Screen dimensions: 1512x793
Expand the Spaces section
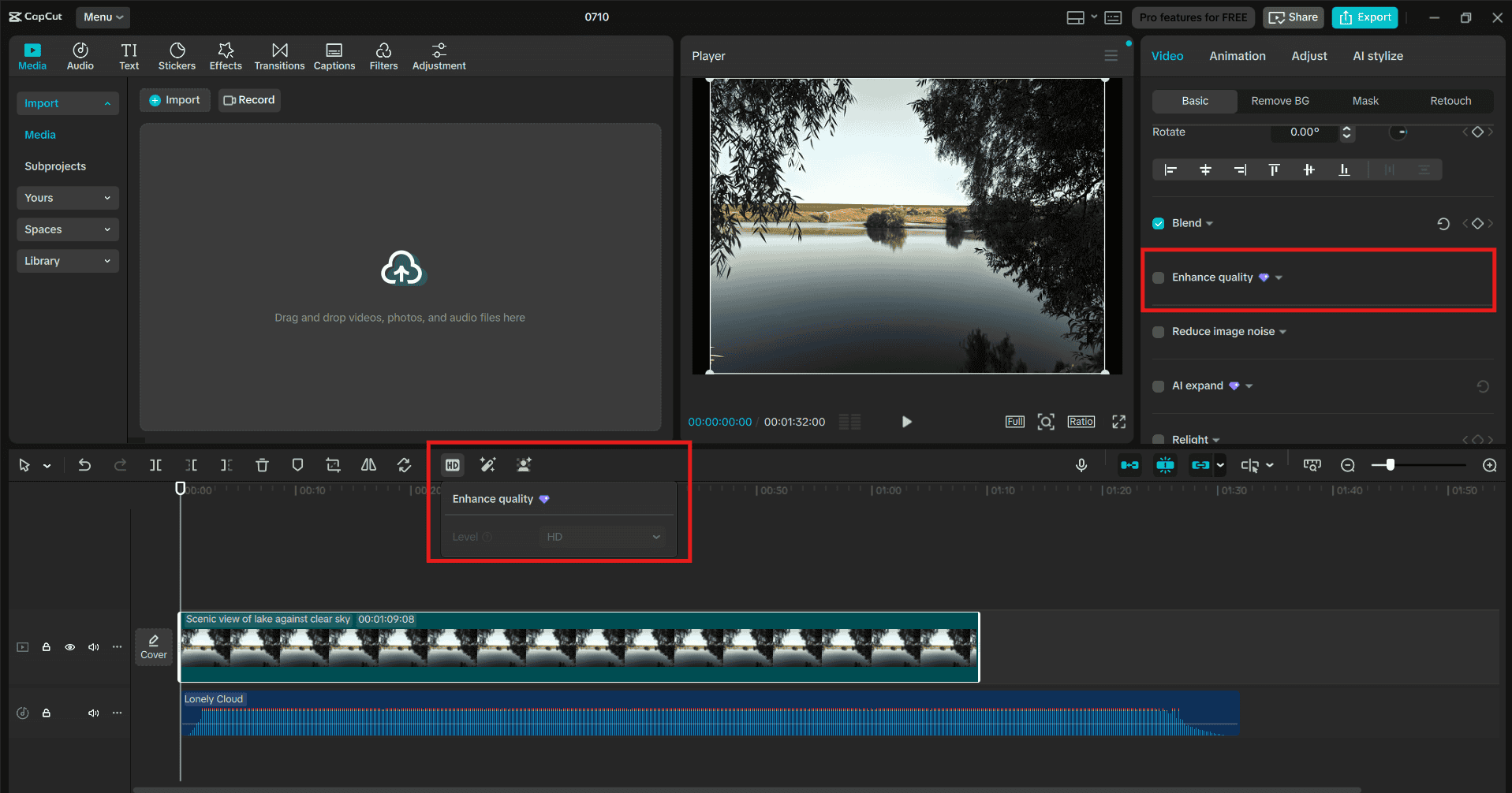68,229
